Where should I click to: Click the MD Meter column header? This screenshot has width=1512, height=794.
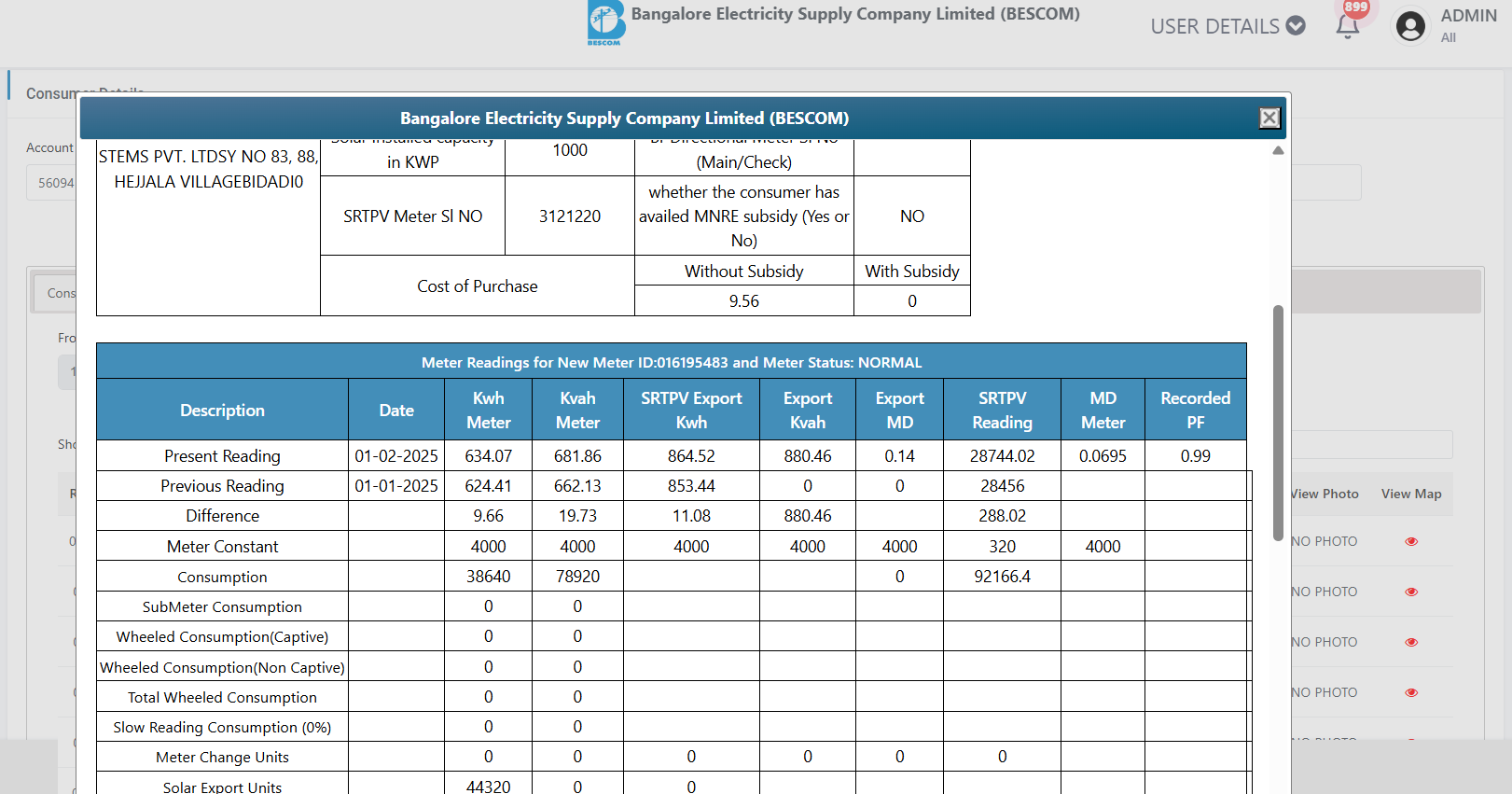1103,410
